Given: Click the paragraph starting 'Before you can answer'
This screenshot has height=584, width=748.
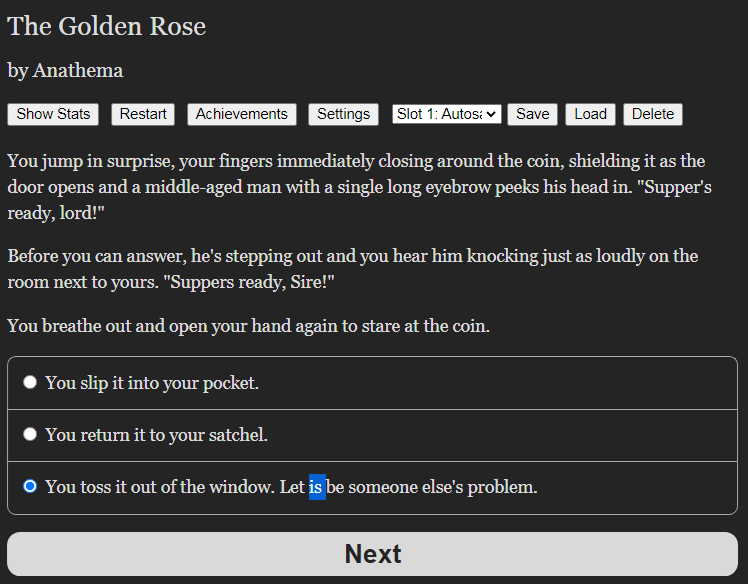Looking at the screenshot, I should point(353,269).
